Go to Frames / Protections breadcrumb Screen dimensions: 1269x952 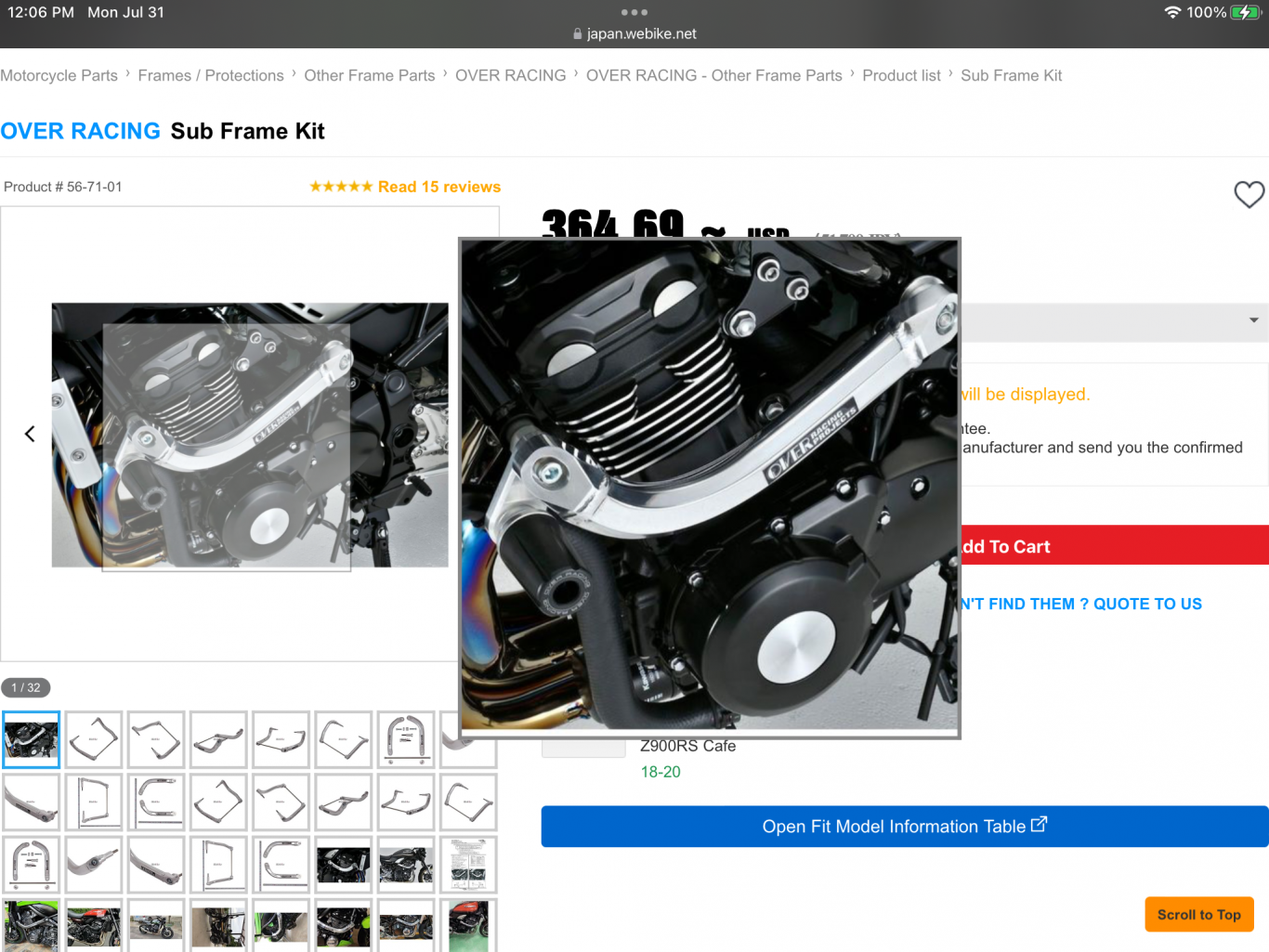(x=211, y=76)
